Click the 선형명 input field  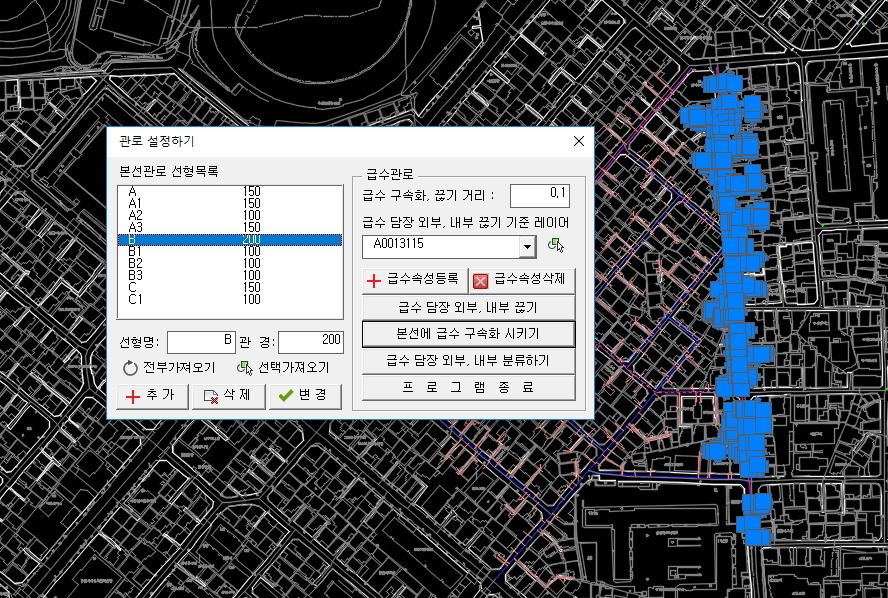pos(201,342)
